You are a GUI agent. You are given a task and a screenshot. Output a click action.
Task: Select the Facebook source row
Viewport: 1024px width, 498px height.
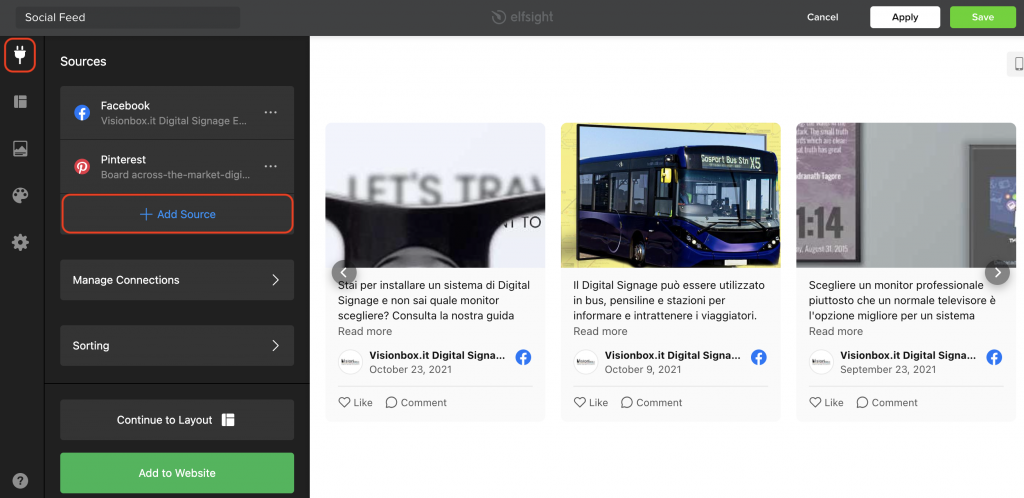click(x=177, y=112)
